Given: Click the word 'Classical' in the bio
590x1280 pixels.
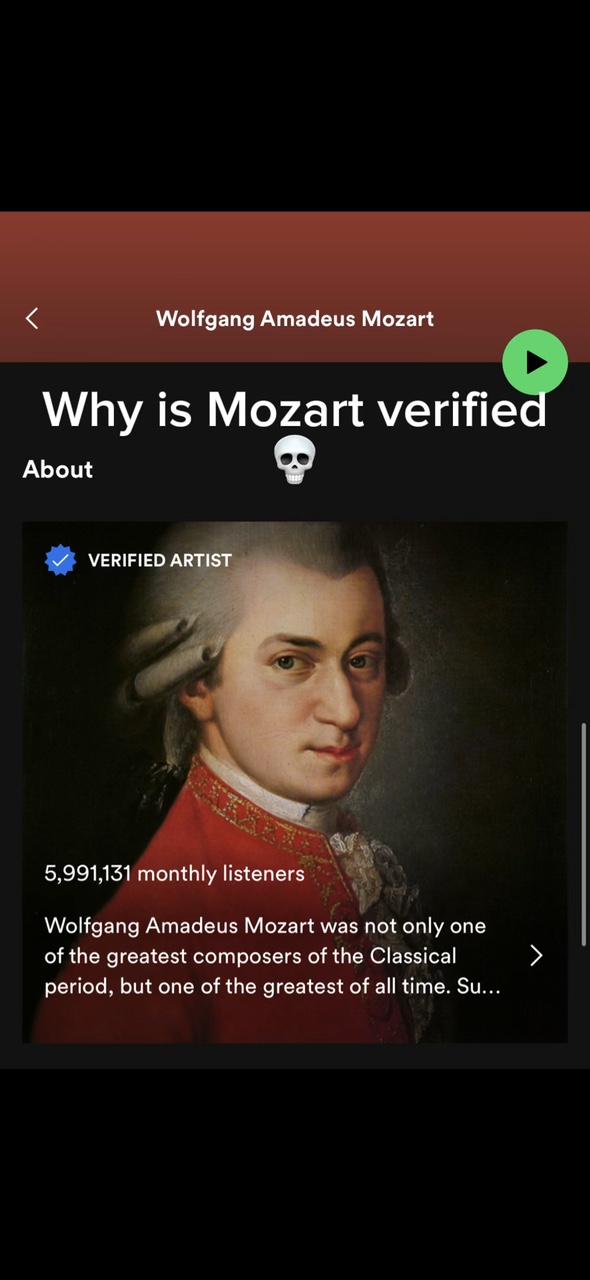Looking at the screenshot, I should [413, 956].
